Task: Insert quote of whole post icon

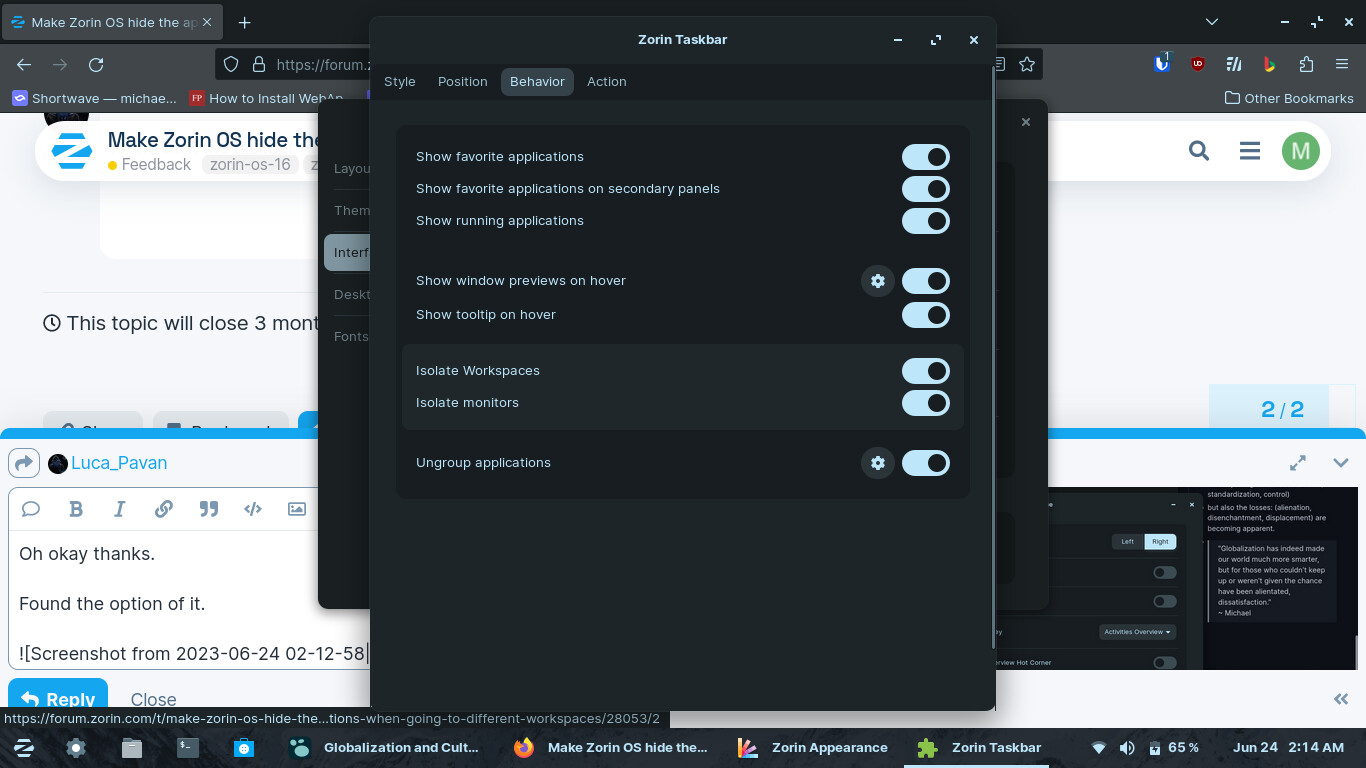Action: pos(31,509)
